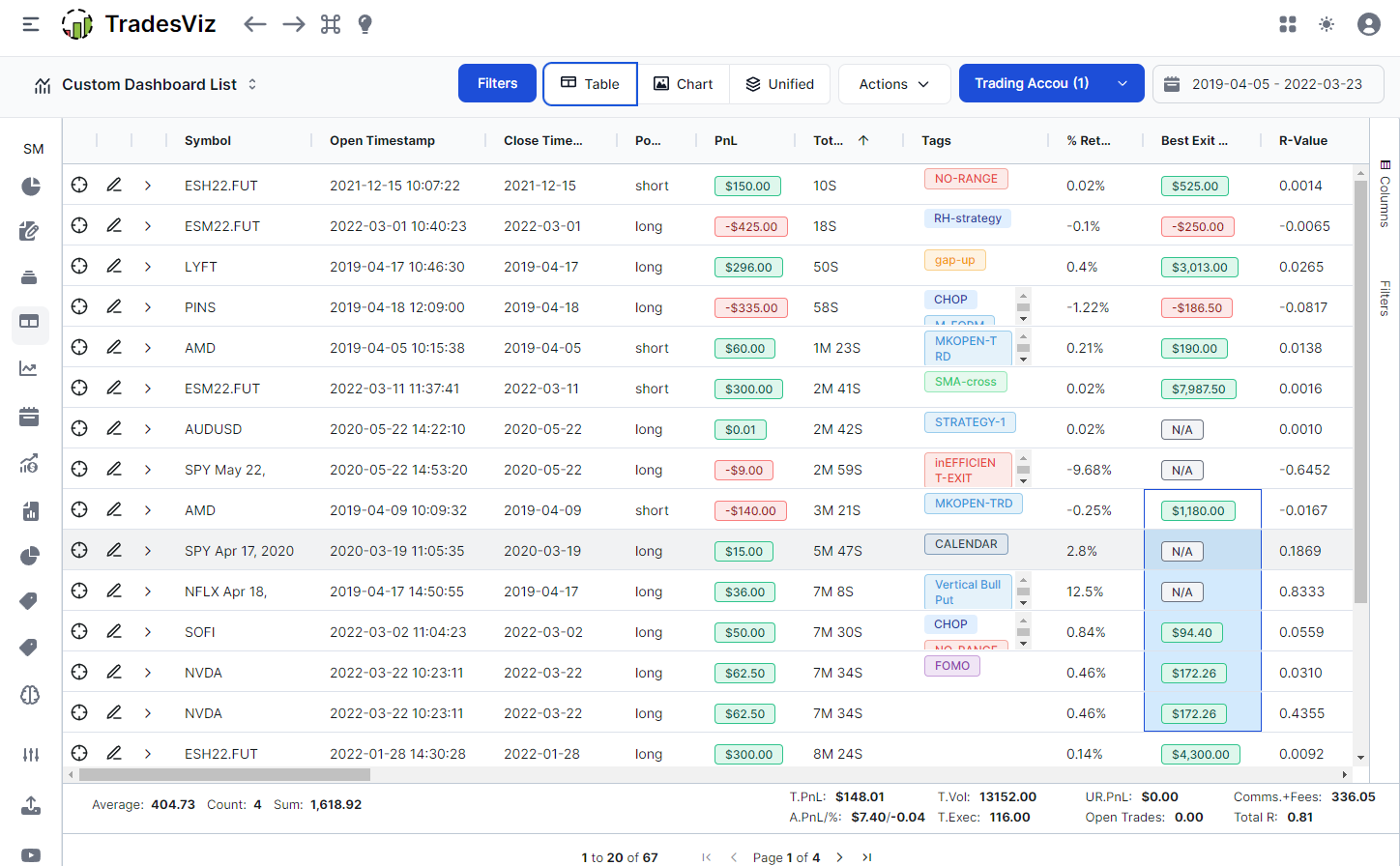
Task: Select the line chart view icon in sidebar
Action: tap(30, 368)
